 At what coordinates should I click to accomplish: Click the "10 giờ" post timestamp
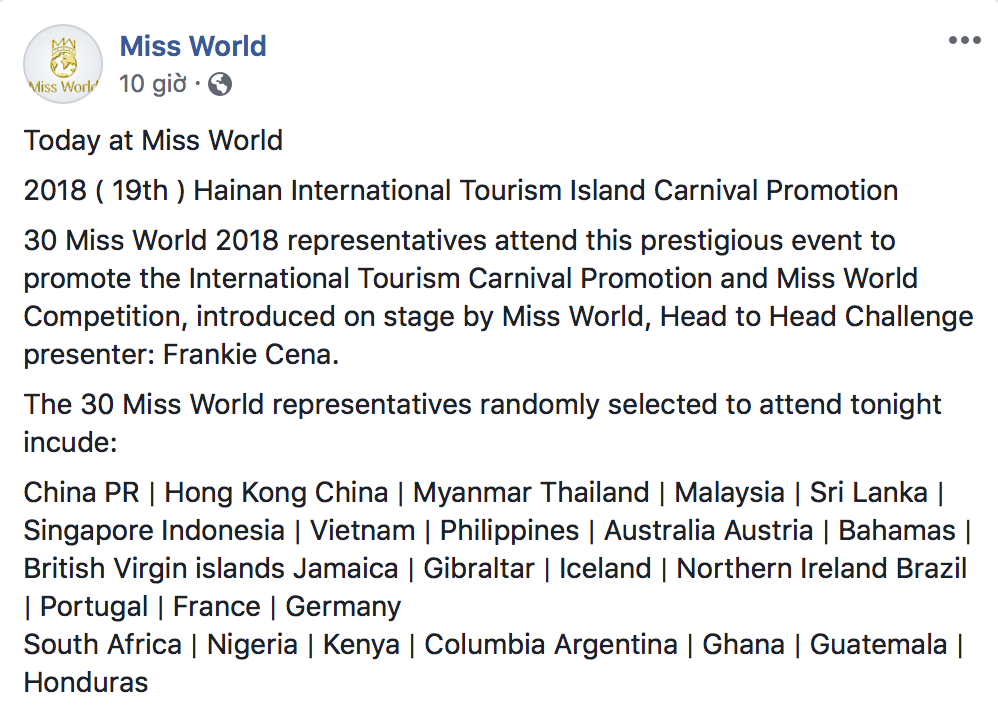click(152, 85)
